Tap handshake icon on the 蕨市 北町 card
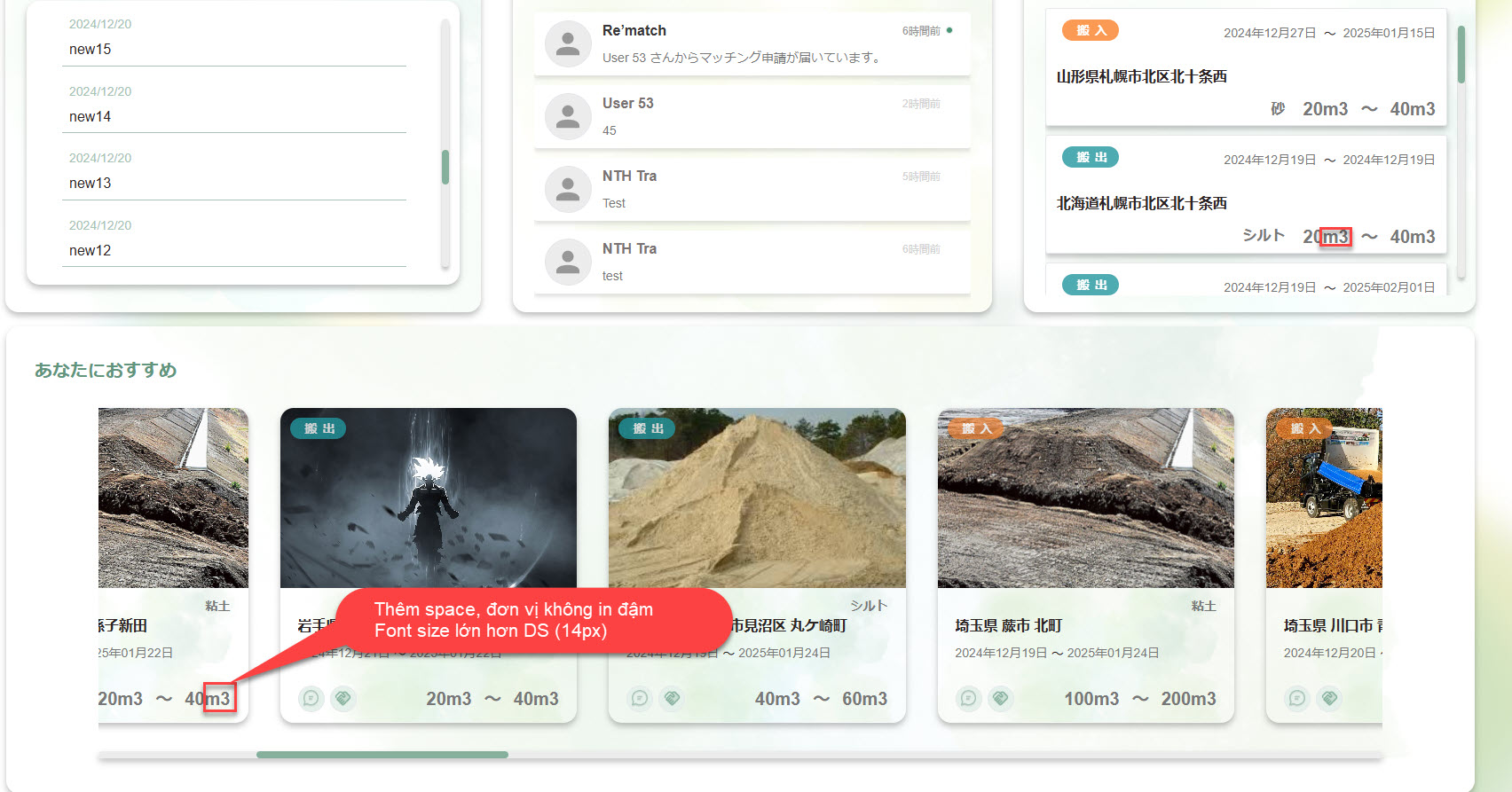The image size is (1512, 792). click(x=1001, y=698)
